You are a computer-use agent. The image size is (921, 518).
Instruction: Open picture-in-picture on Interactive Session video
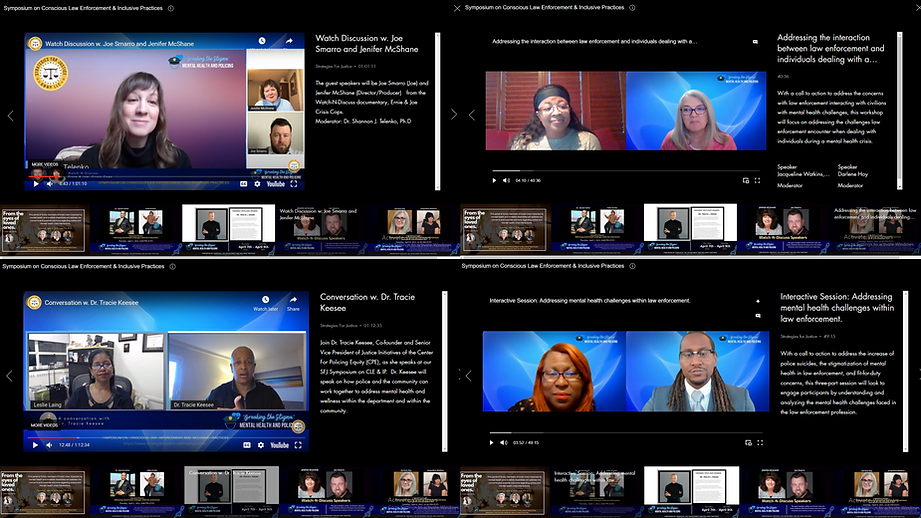tap(748, 442)
